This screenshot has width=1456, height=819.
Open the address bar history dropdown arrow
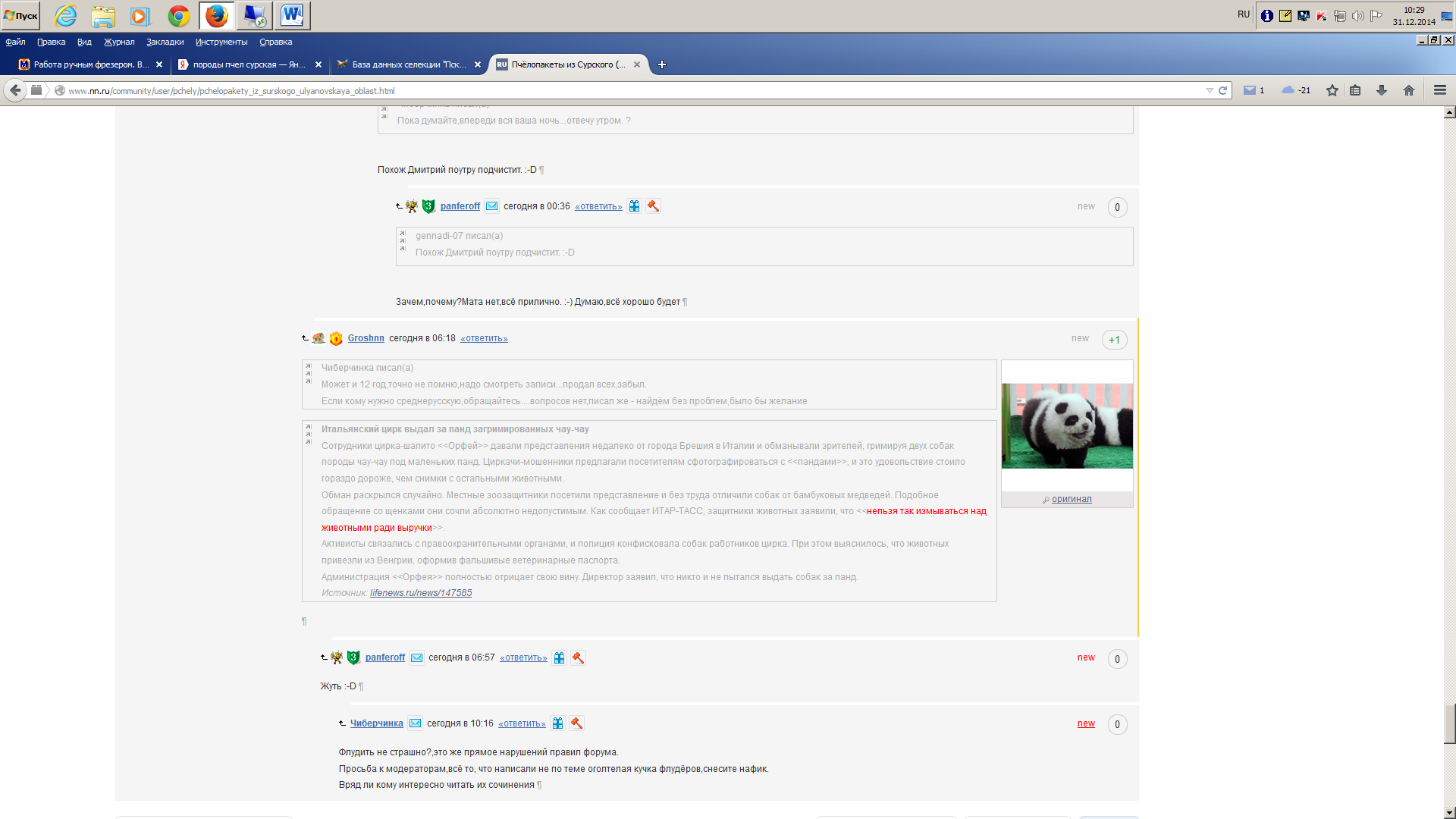pos(1210,90)
